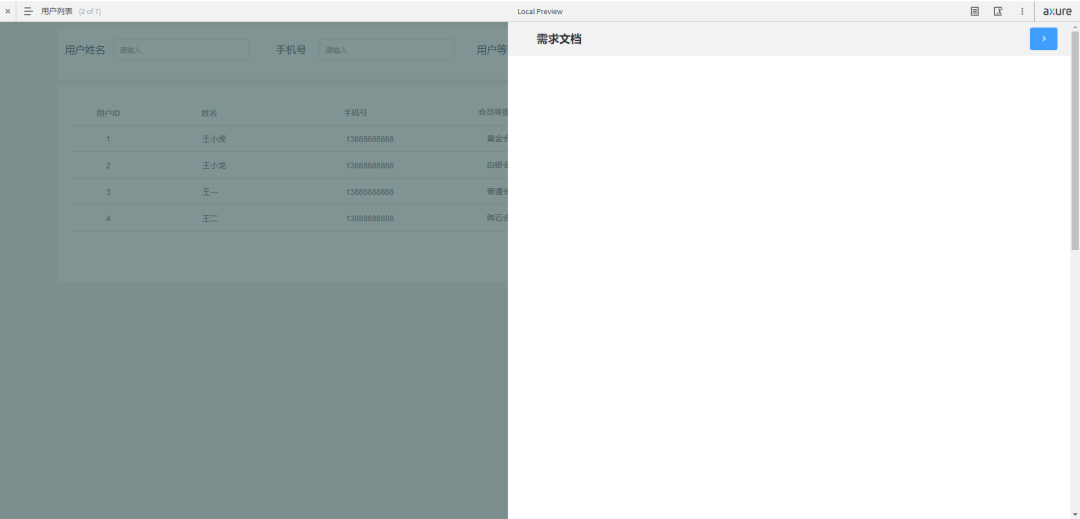
Task: Click the 需求文档 panel heading
Action: [x=559, y=39]
